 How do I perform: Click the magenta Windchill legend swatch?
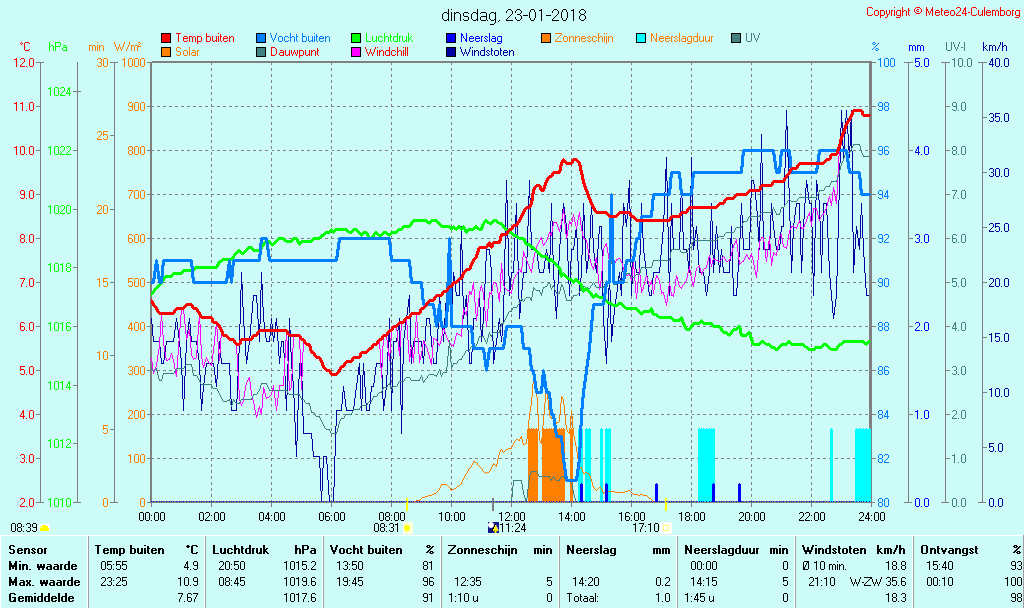(356, 52)
